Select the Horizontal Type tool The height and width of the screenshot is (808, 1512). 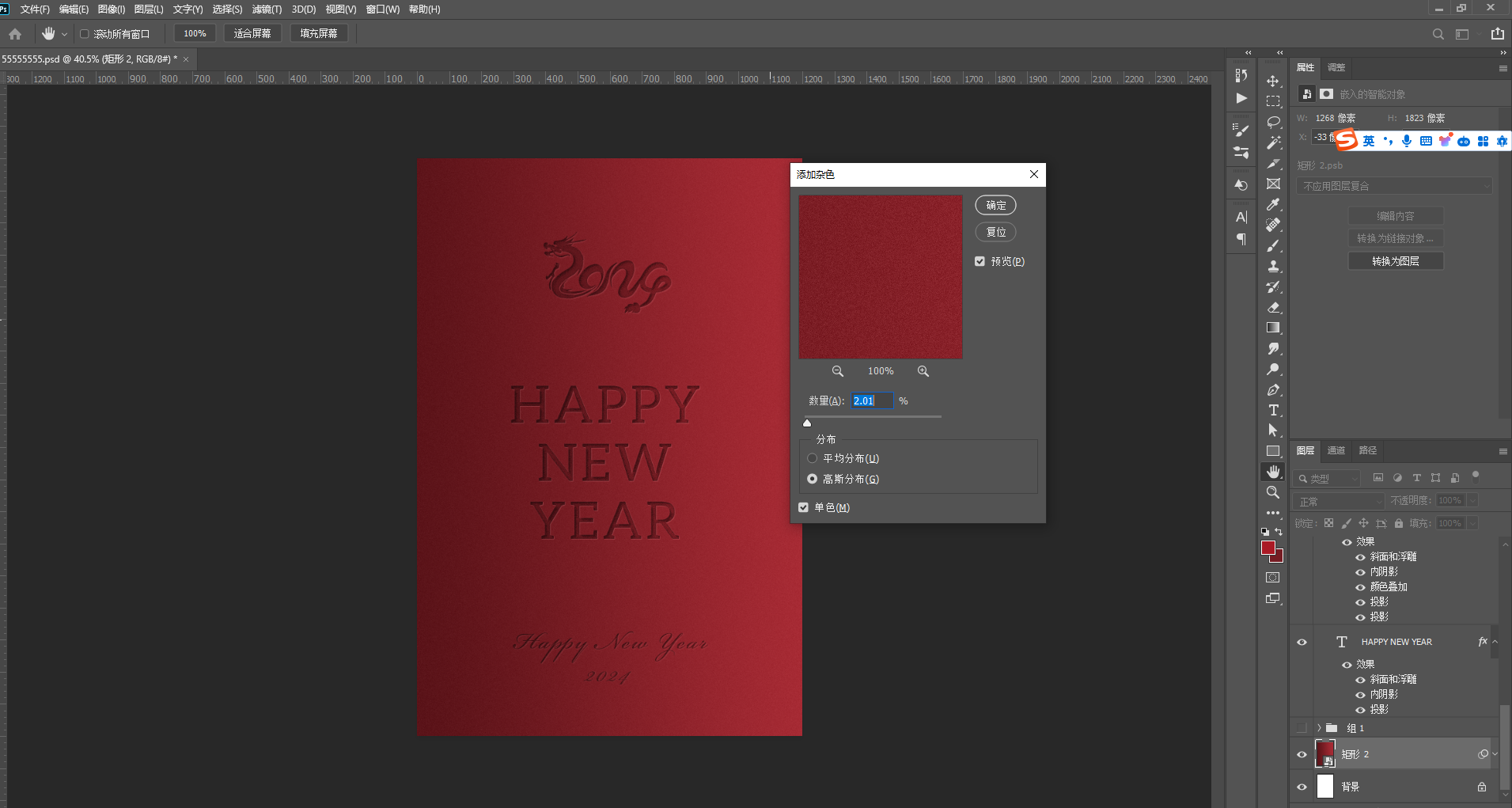coord(1273,410)
